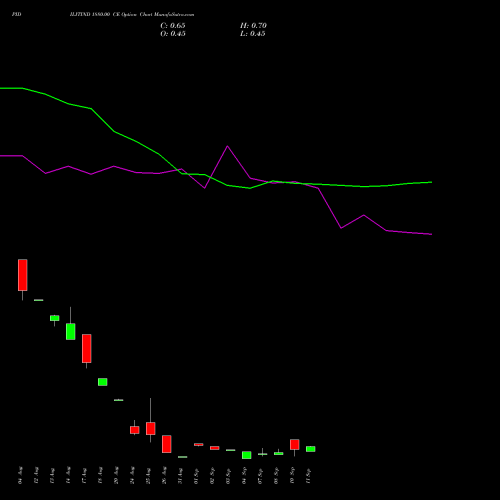Select the large red candle for 04 Aug
This screenshot has height=500, width=500.
[23, 275]
